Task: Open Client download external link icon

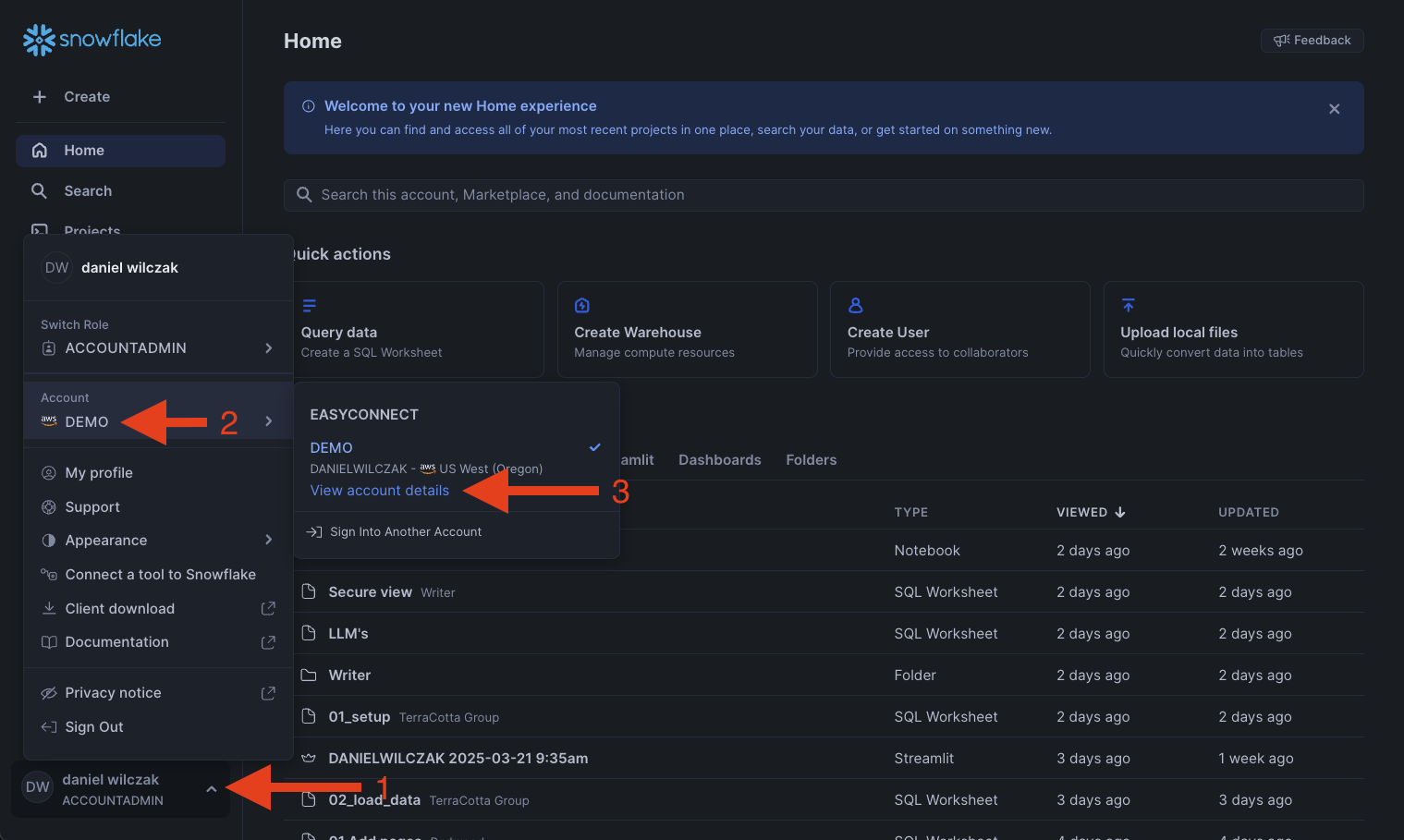Action: pos(268,609)
